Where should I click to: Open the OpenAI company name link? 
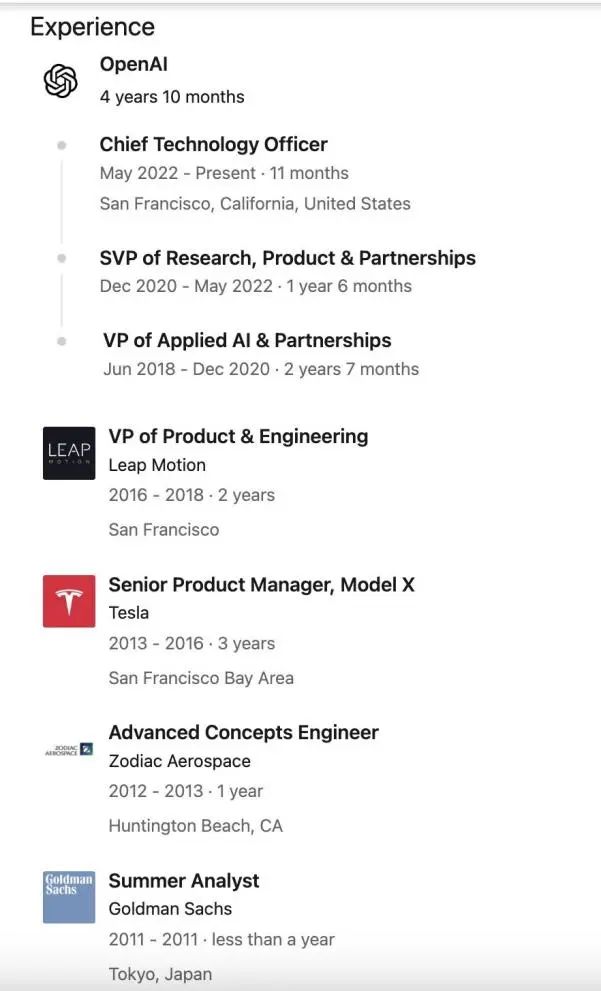click(133, 64)
